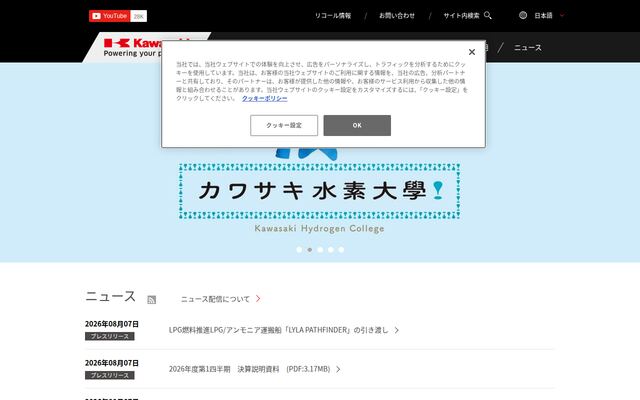Click the red arrow after ニュース配信について
640x400 pixels.
[258, 299]
